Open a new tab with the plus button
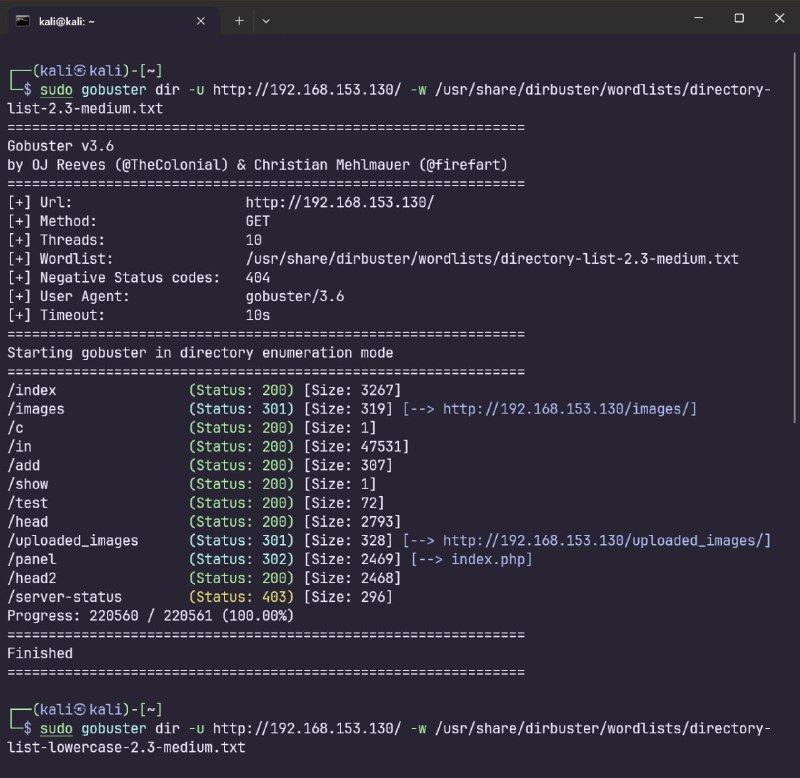800x778 pixels. pos(239,20)
